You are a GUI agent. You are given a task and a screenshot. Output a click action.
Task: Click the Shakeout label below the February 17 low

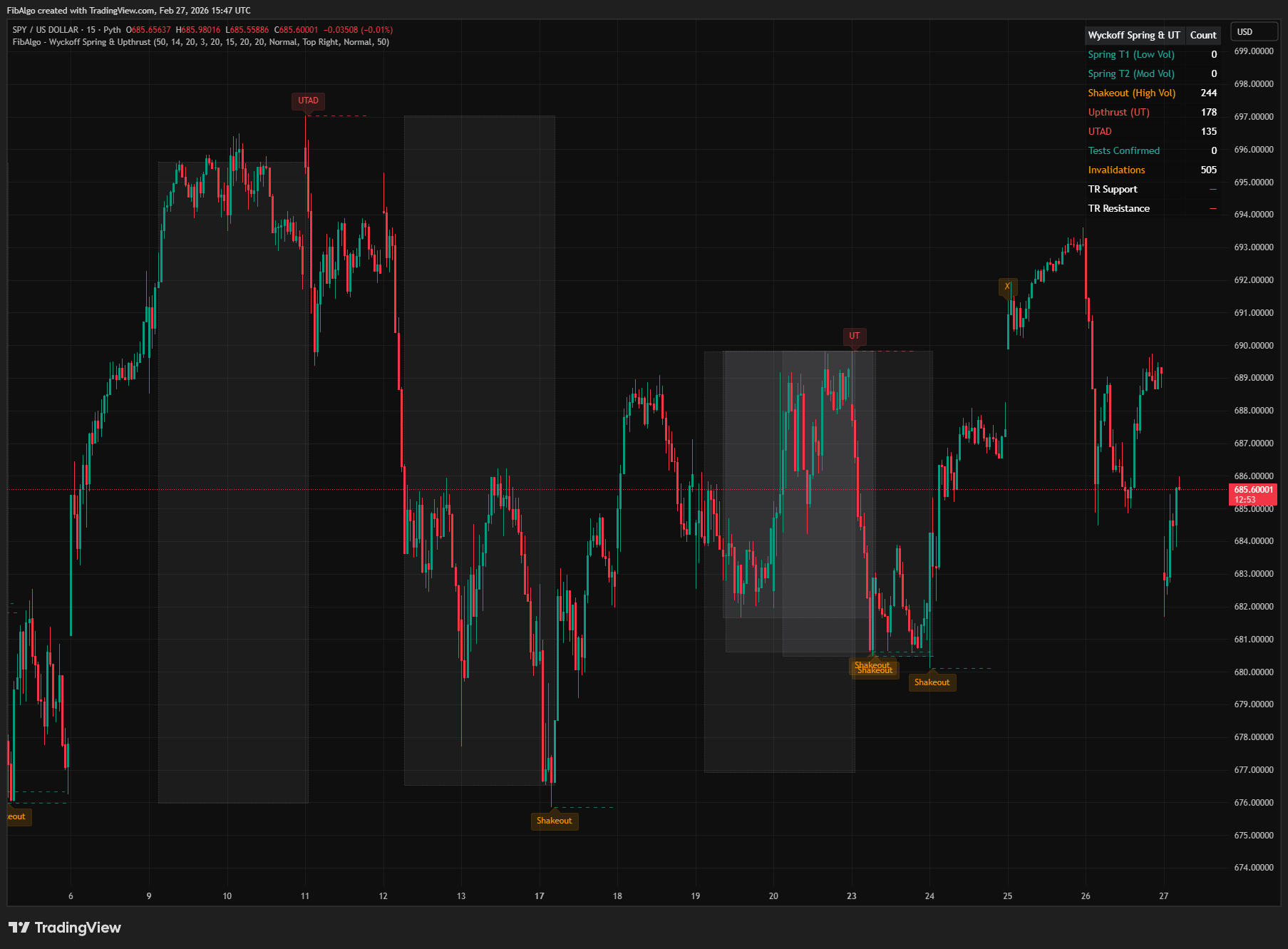(555, 821)
